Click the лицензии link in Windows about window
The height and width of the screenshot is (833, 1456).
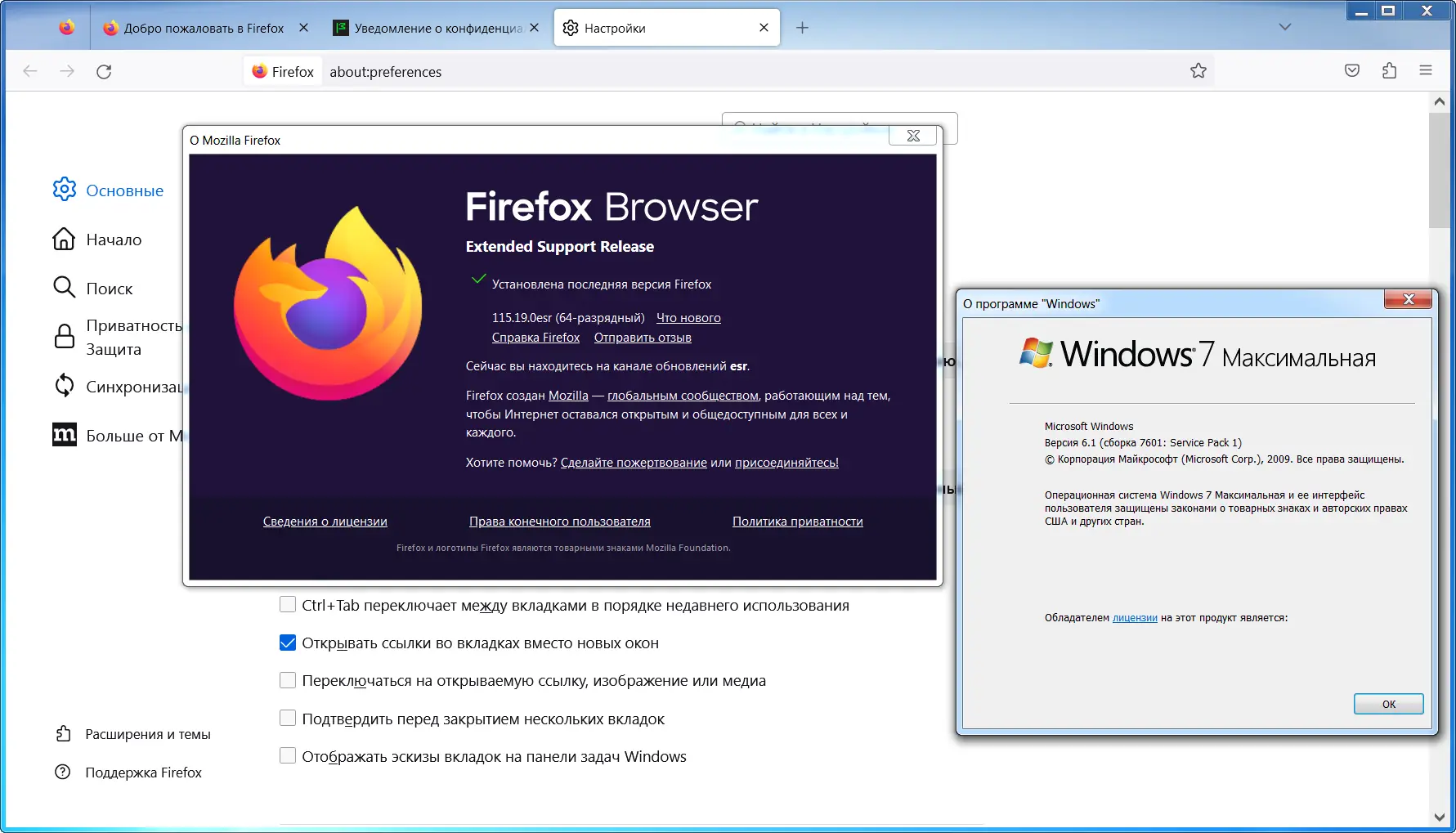[1135, 618]
